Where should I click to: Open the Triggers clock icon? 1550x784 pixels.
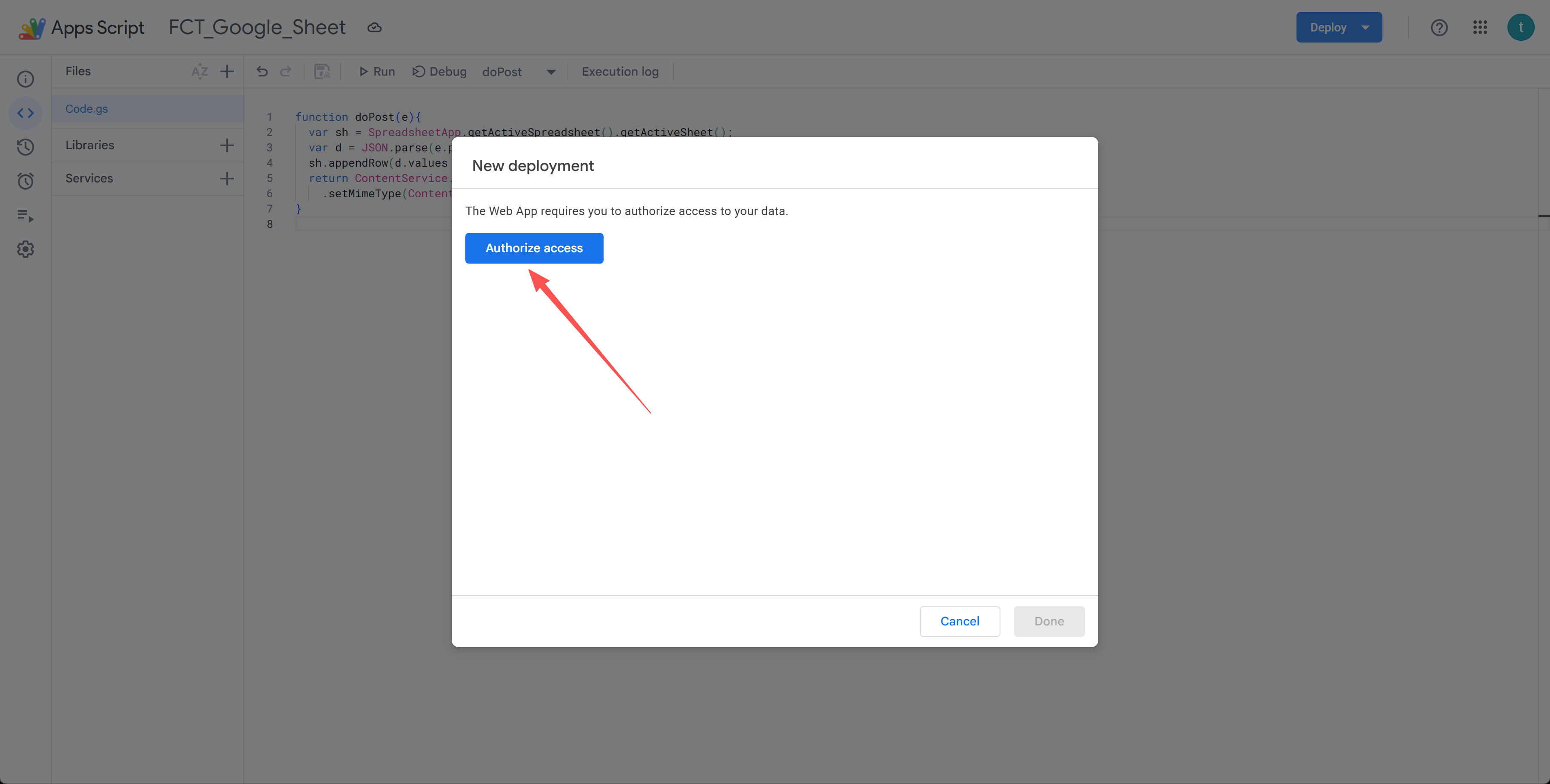click(25, 181)
